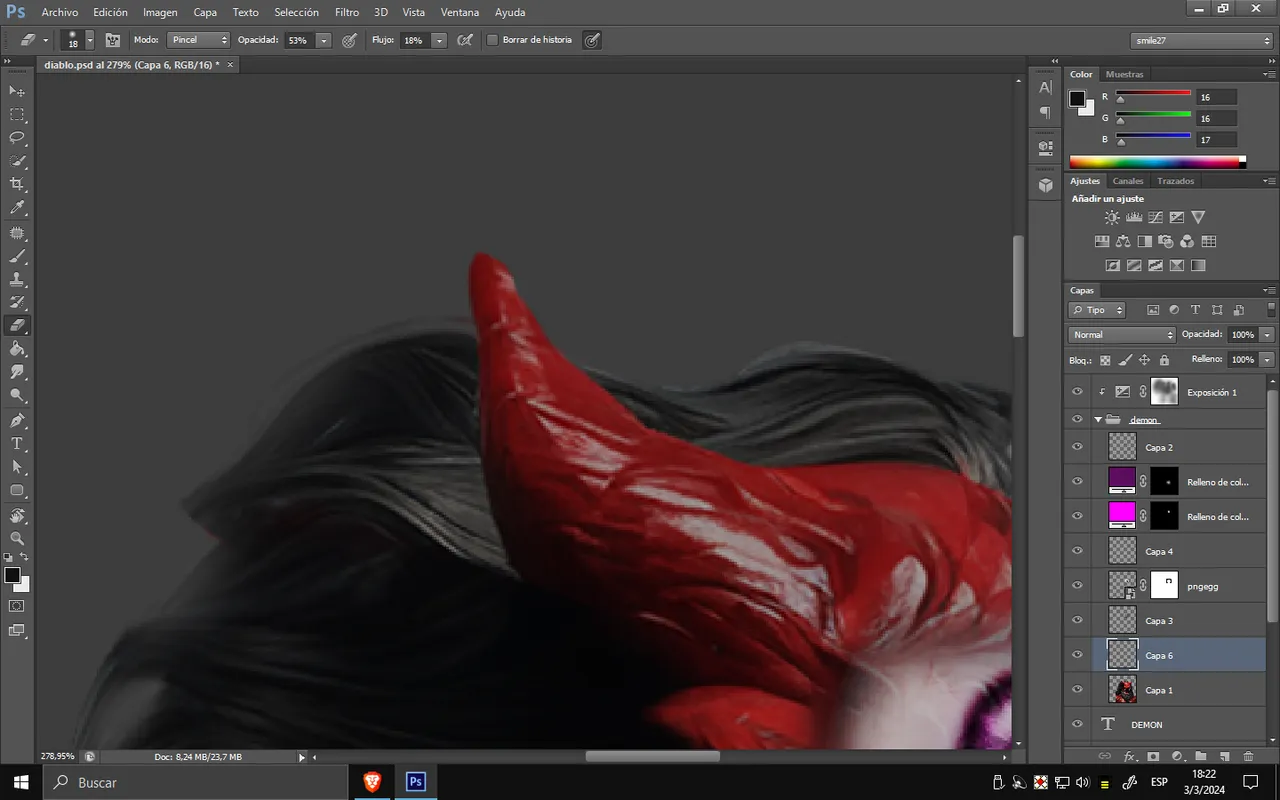Select the Horizontal Type tool

17,443
